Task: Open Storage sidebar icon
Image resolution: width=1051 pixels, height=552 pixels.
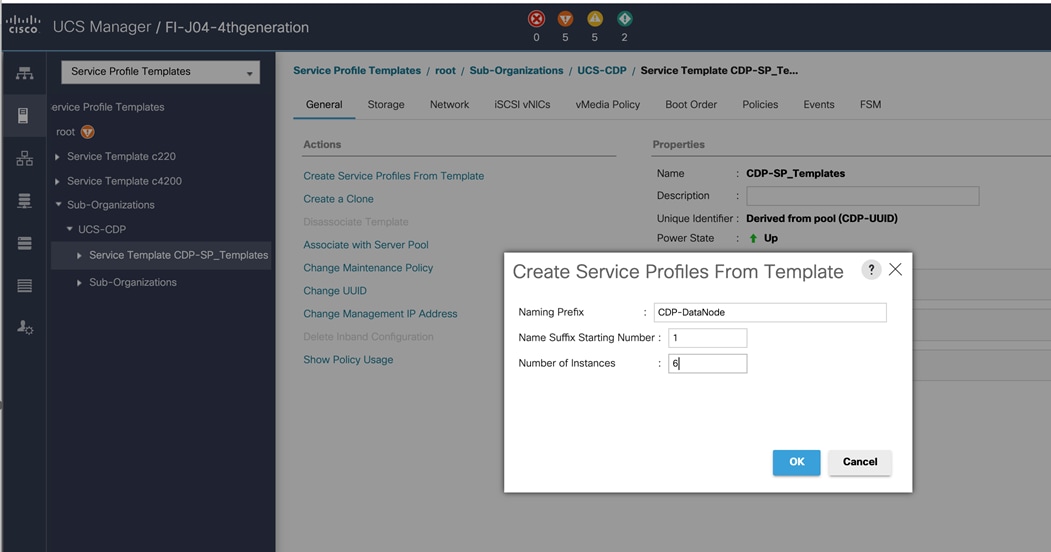Action: tap(25, 286)
